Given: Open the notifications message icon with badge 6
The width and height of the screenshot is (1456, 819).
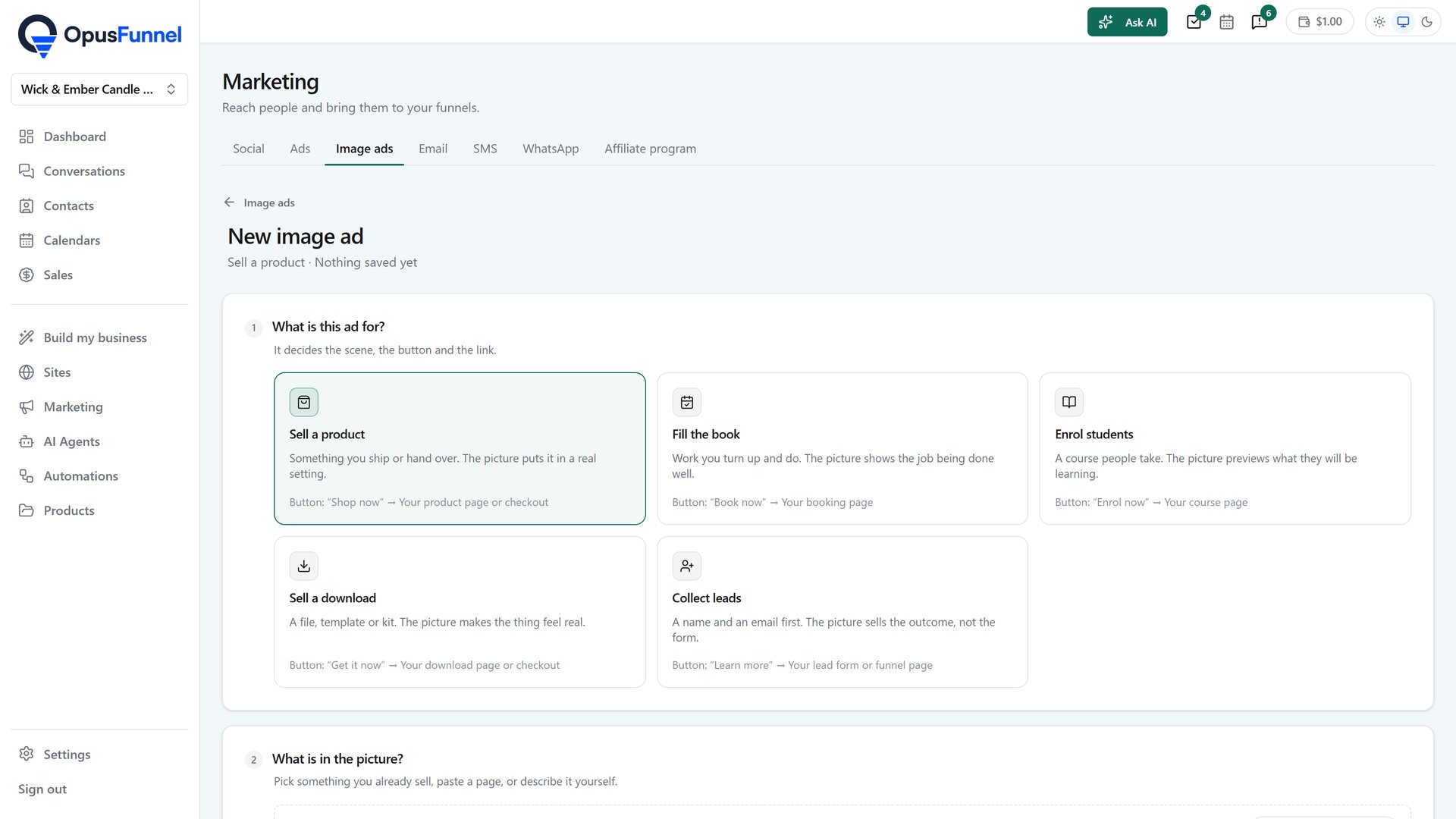Looking at the screenshot, I should point(1260,22).
